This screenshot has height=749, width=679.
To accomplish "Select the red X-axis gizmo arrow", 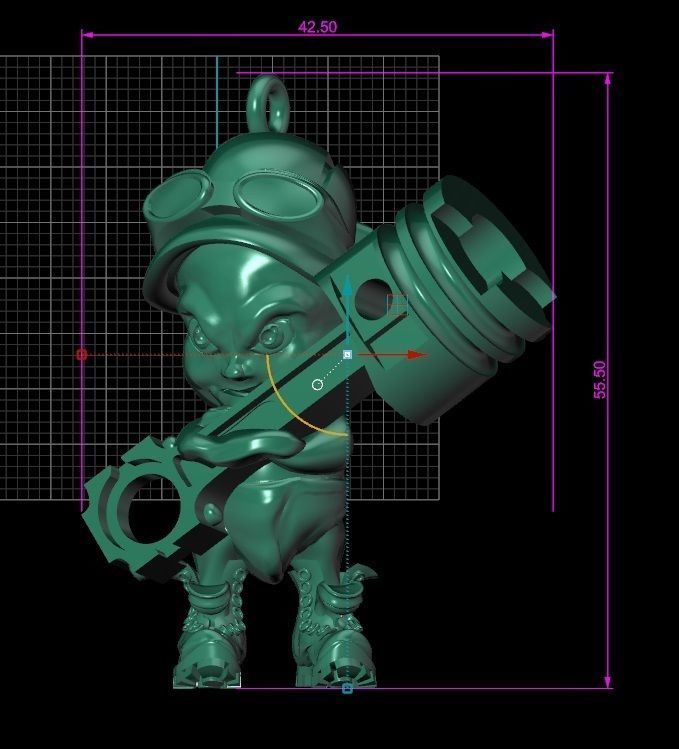I will [393, 354].
